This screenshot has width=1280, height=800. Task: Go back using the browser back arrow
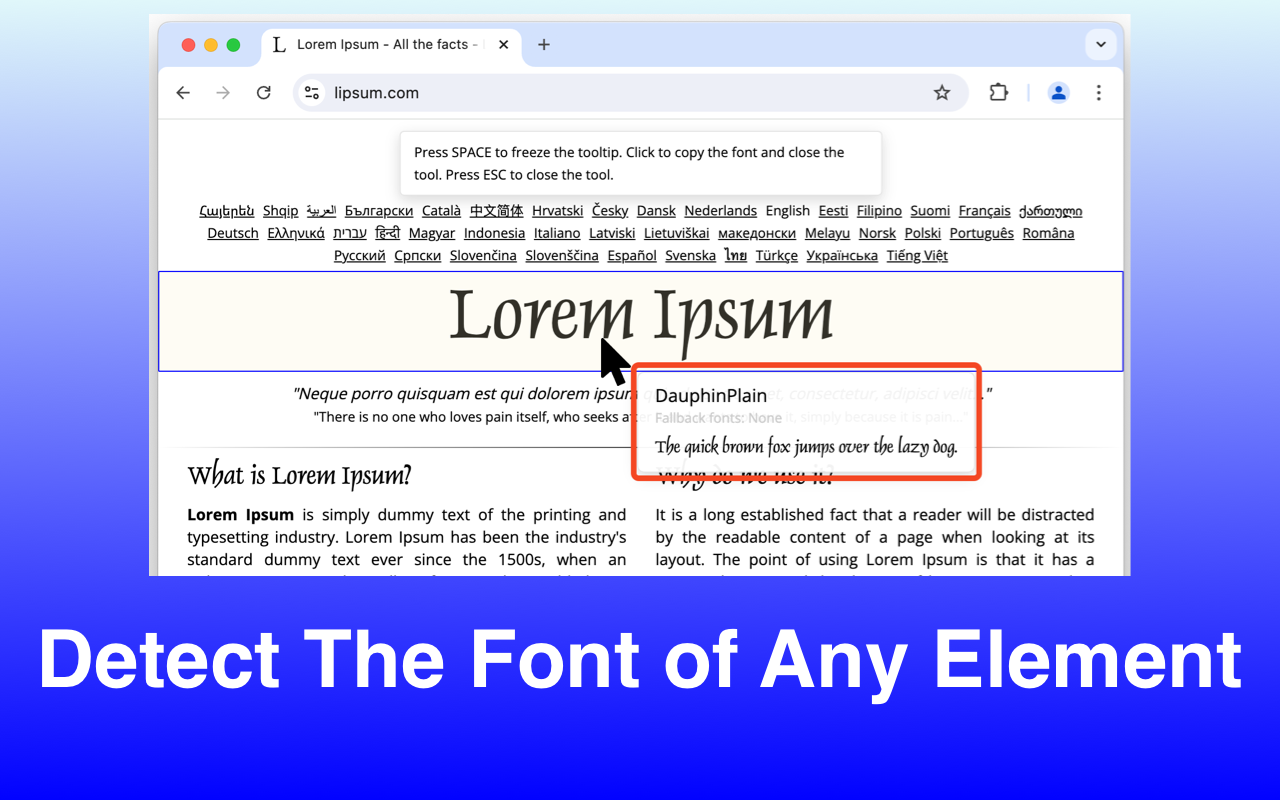183,93
